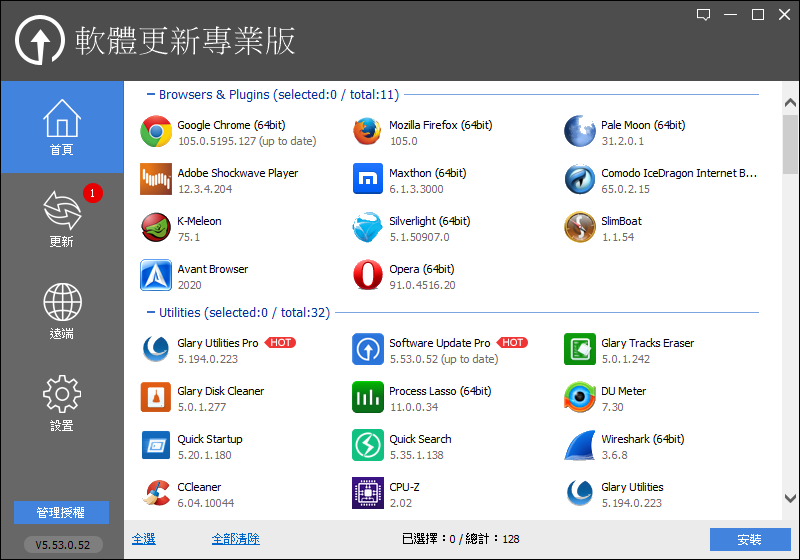
Task: Click version text '105.0.5195.127 (up to date)'
Action: [x=247, y=141]
